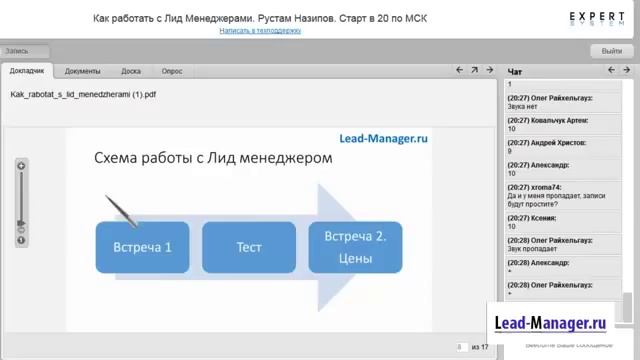Click left arrow in Чат header
The height and width of the screenshot is (360, 640).
[611, 70]
